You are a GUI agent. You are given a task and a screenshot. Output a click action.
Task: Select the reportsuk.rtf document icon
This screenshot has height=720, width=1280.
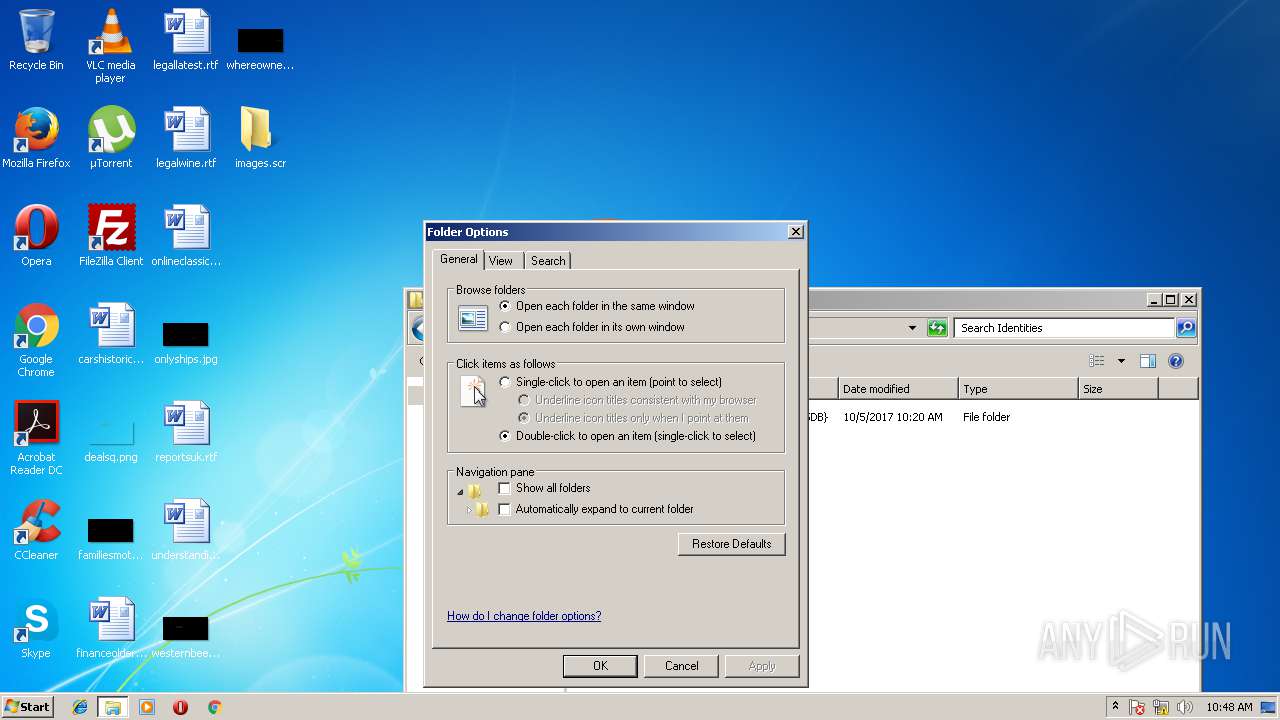tap(186, 432)
